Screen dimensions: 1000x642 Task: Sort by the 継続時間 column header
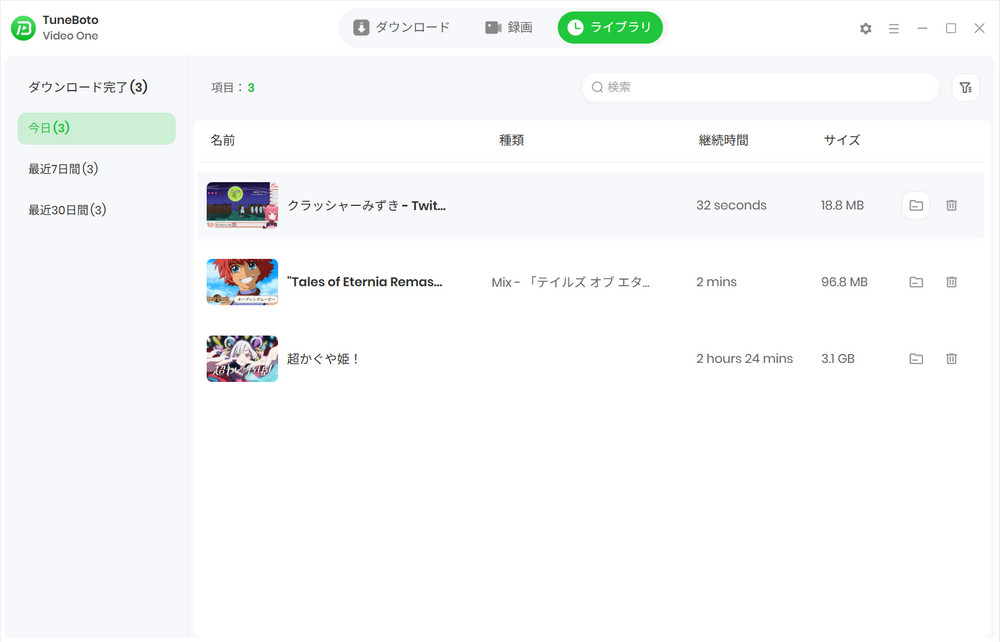coord(723,140)
